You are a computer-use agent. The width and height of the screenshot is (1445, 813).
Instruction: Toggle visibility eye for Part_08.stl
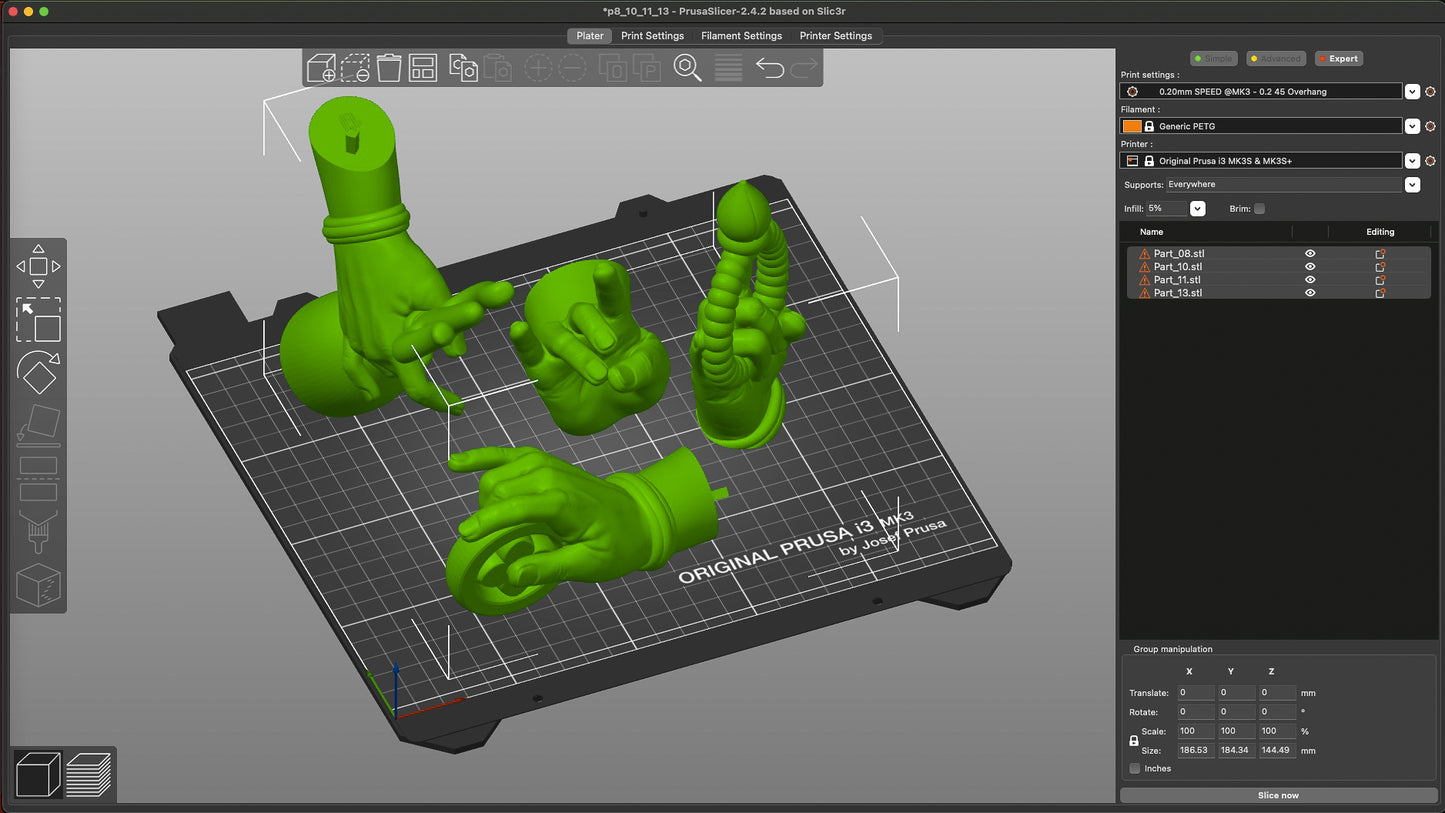1310,254
